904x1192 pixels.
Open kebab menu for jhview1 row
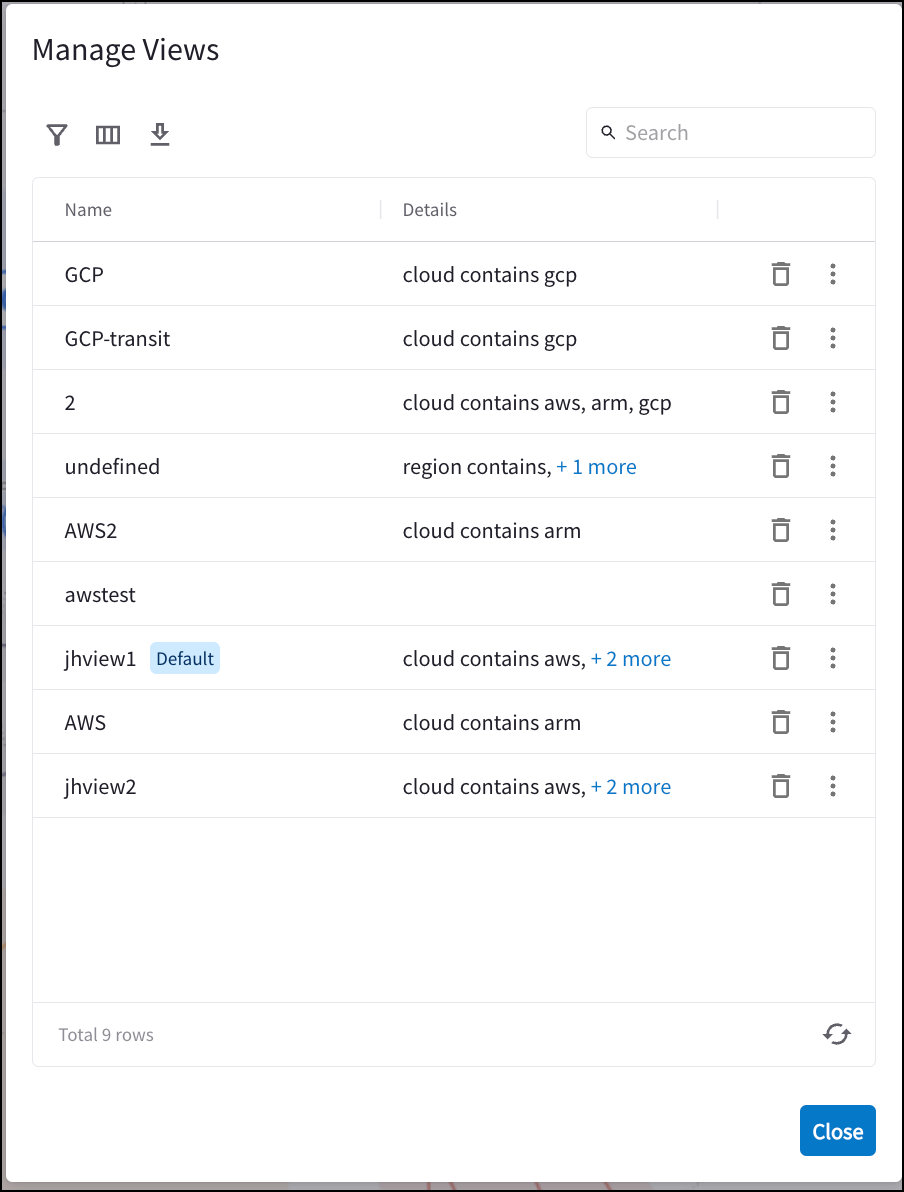[x=833, y=658]
